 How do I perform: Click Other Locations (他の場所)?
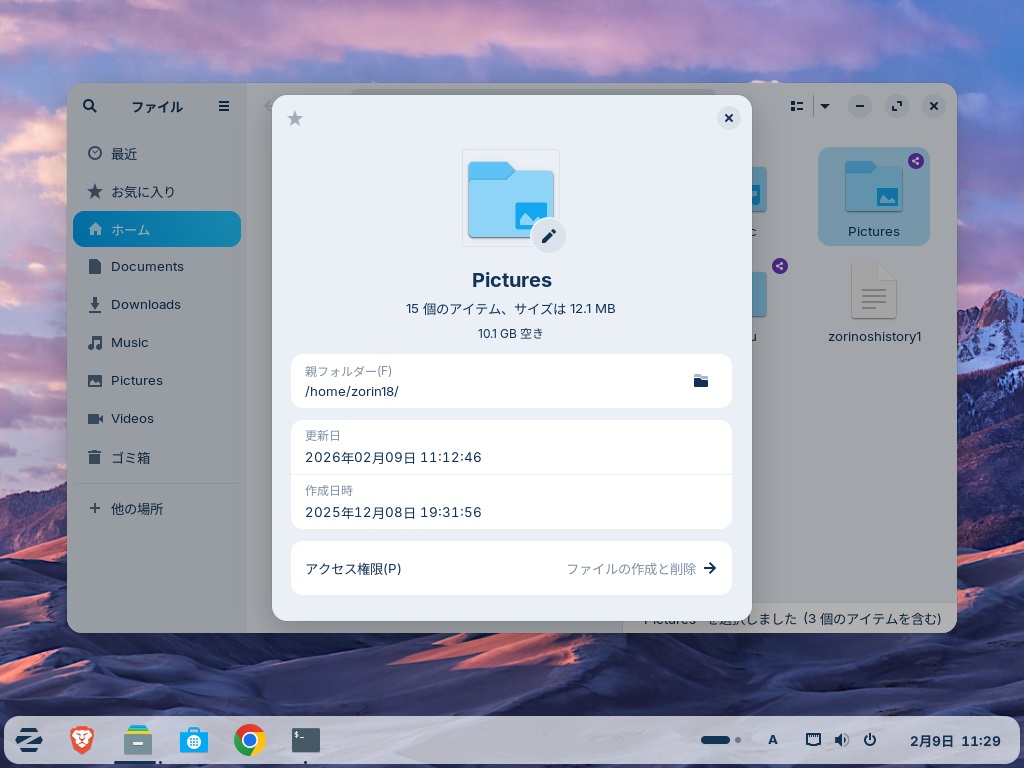click(136, 509)
